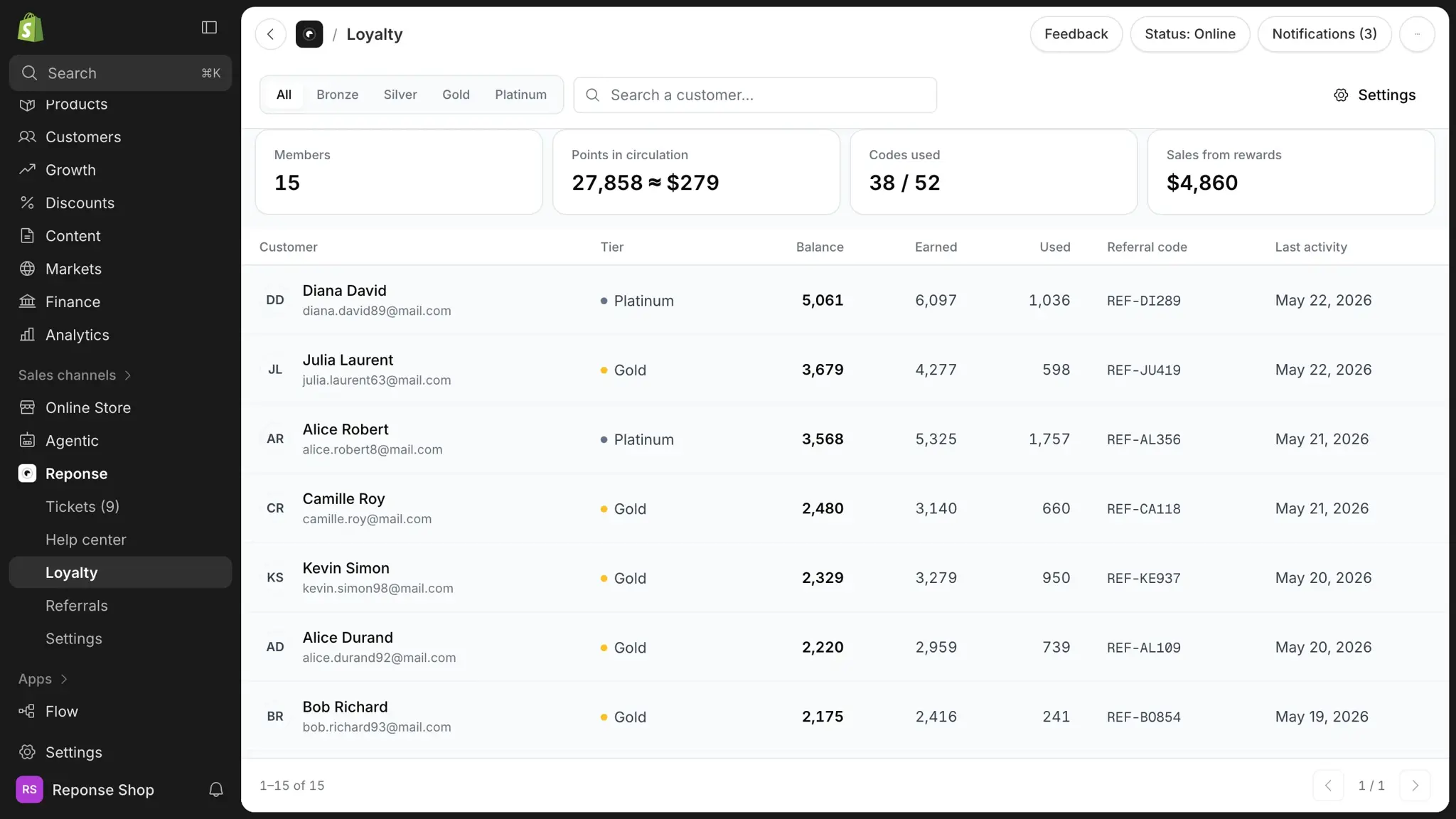
Task: Open Discounts in the sidebar
Action: pos(120,203)
